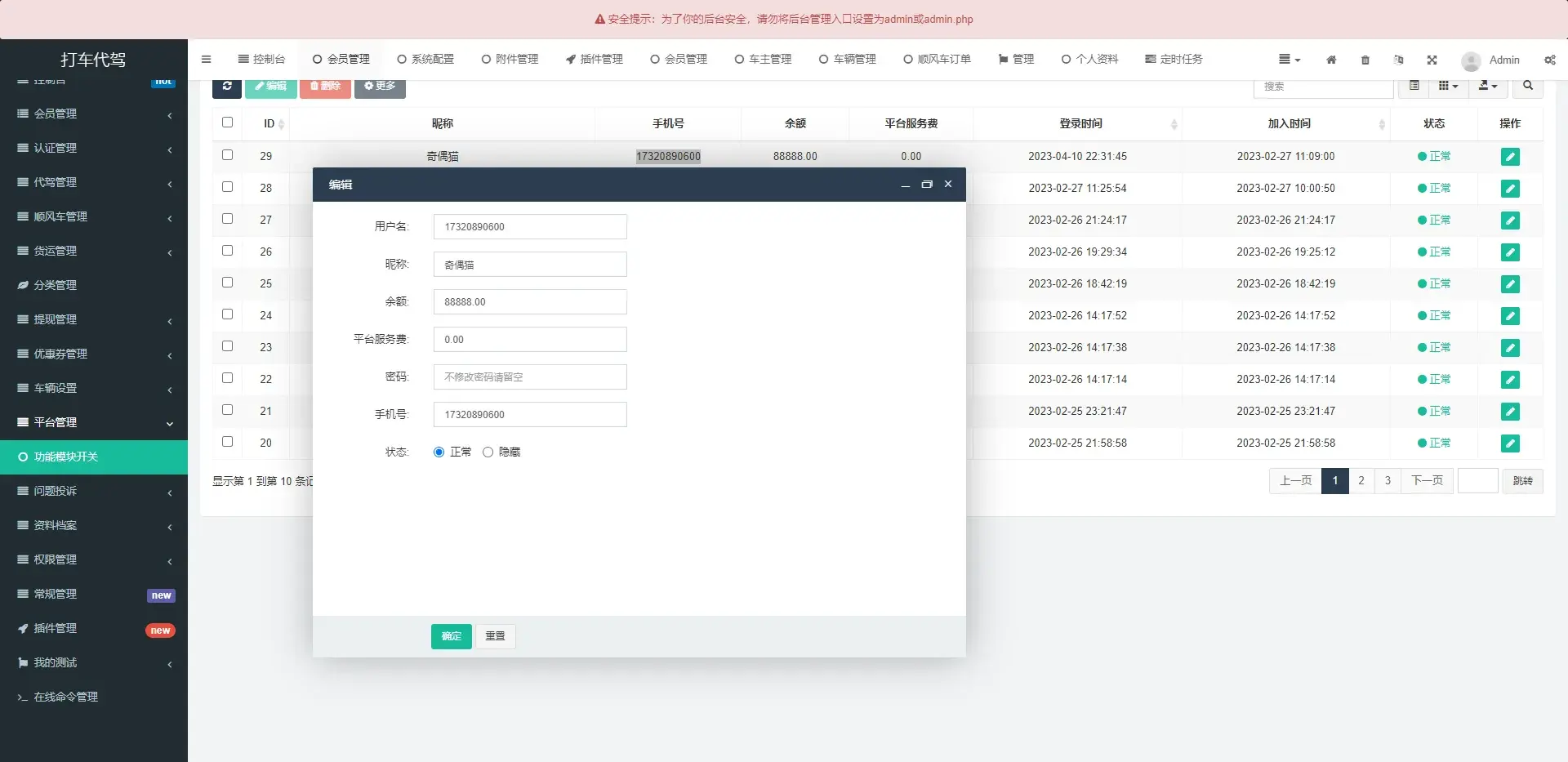Open 分类管理 leaf item in sidebar
The width and height of the screenshot is (1568, 762).
coord(94,285)
